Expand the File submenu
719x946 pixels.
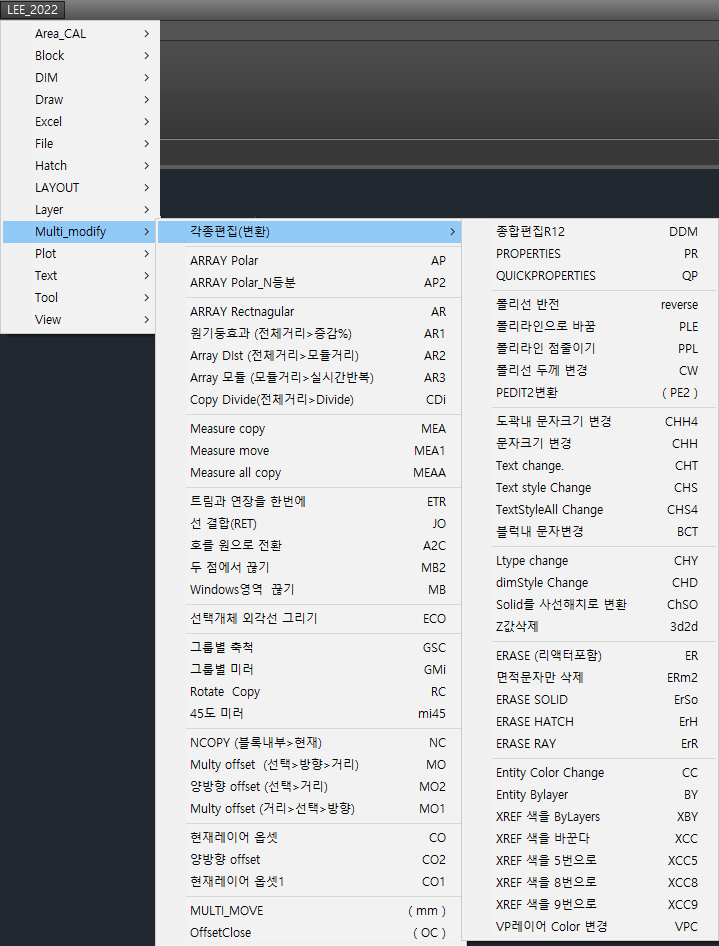(80, 144)
